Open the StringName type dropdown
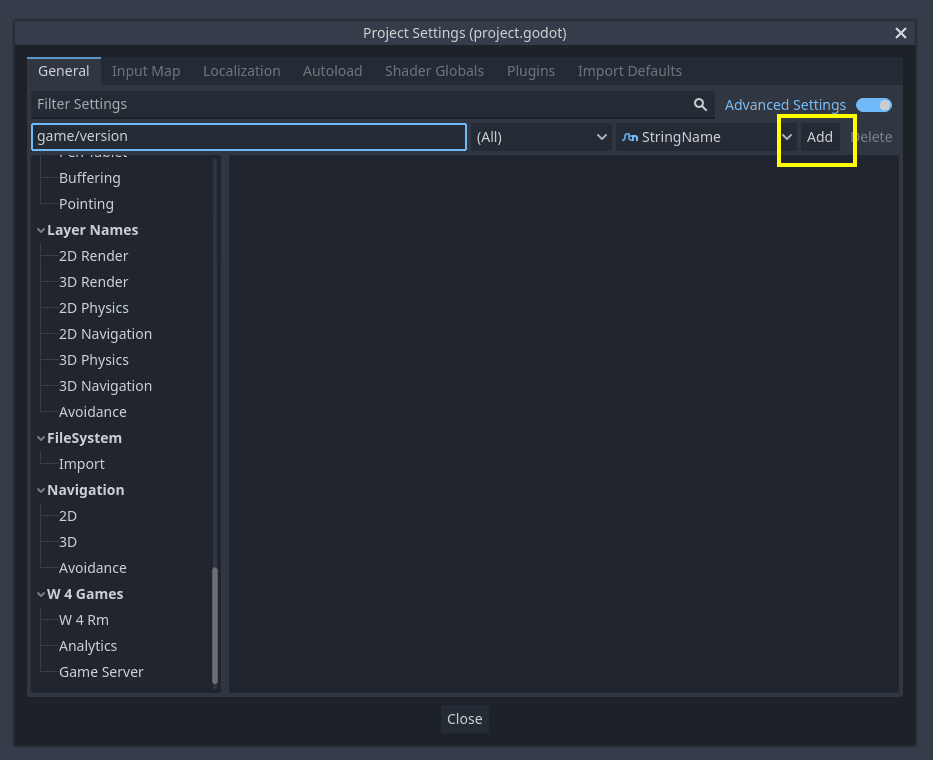Screen dimensions: 933x760 (x=787, y=137)
